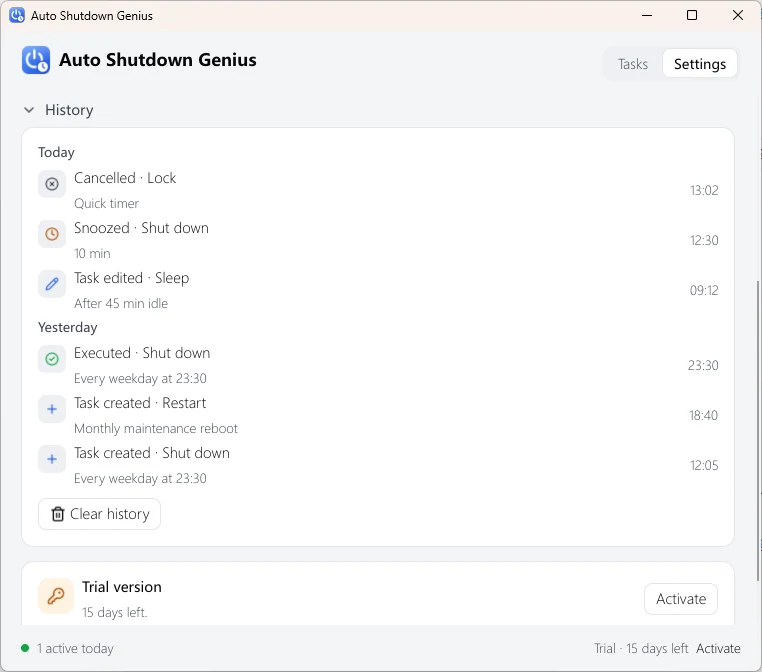
Task: Click the vertical scrollbar thumb
Action: point(758,431)
